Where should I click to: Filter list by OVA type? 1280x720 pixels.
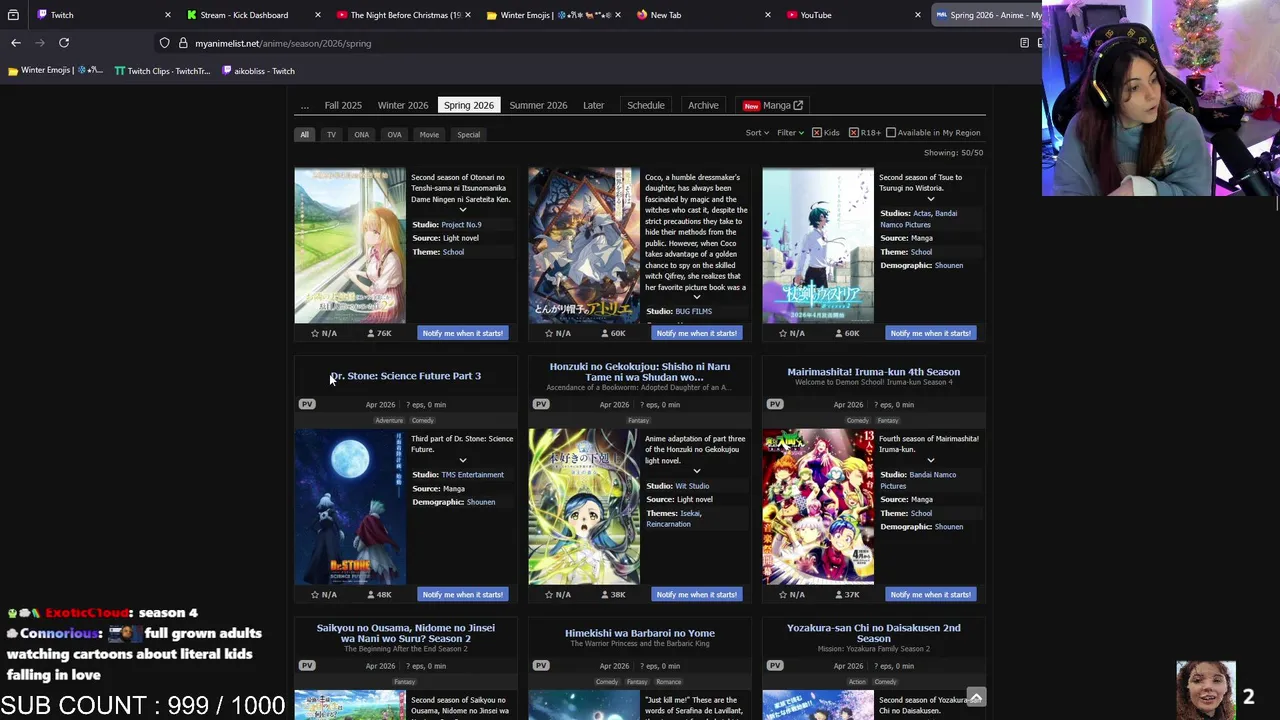(x=394, y=134)
